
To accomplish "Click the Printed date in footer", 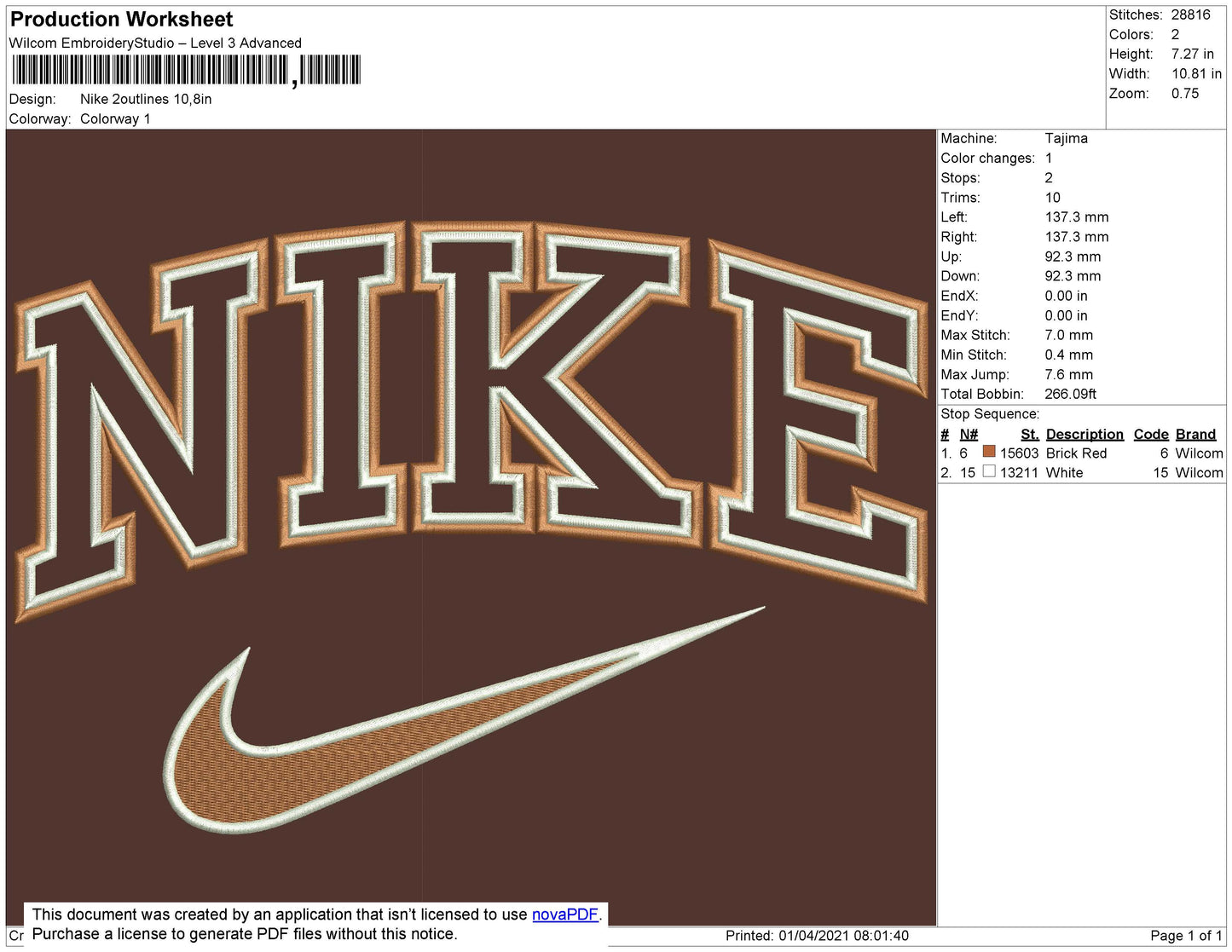I will pos(817,936).
